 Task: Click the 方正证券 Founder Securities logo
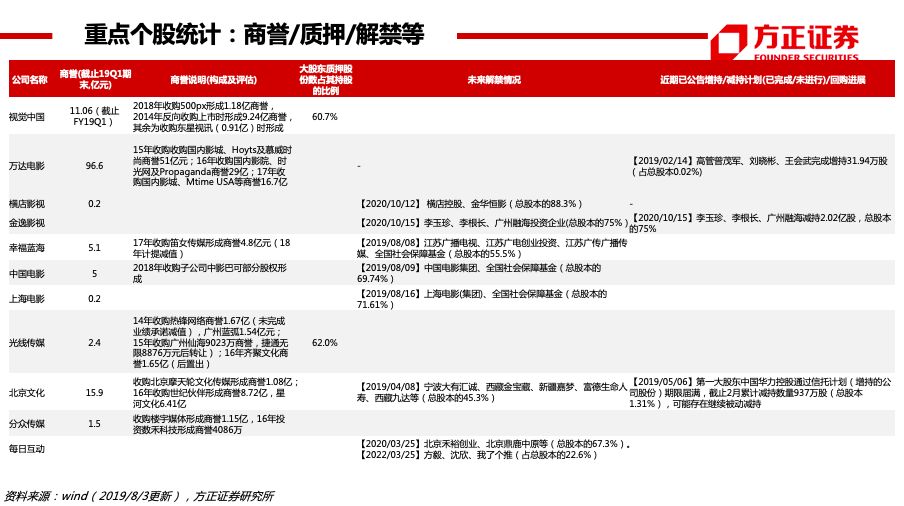click(x=785, y=42)
